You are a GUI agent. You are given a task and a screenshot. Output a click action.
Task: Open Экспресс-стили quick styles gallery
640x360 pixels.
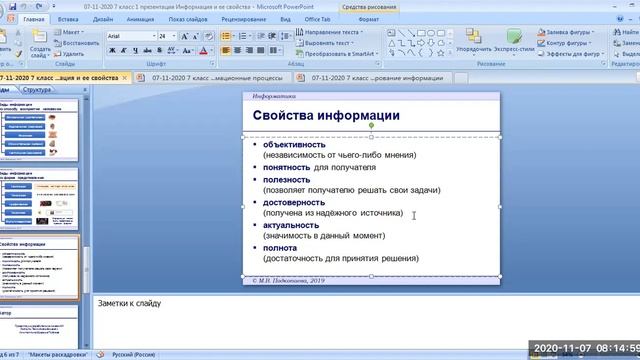[x=514, y=43]
